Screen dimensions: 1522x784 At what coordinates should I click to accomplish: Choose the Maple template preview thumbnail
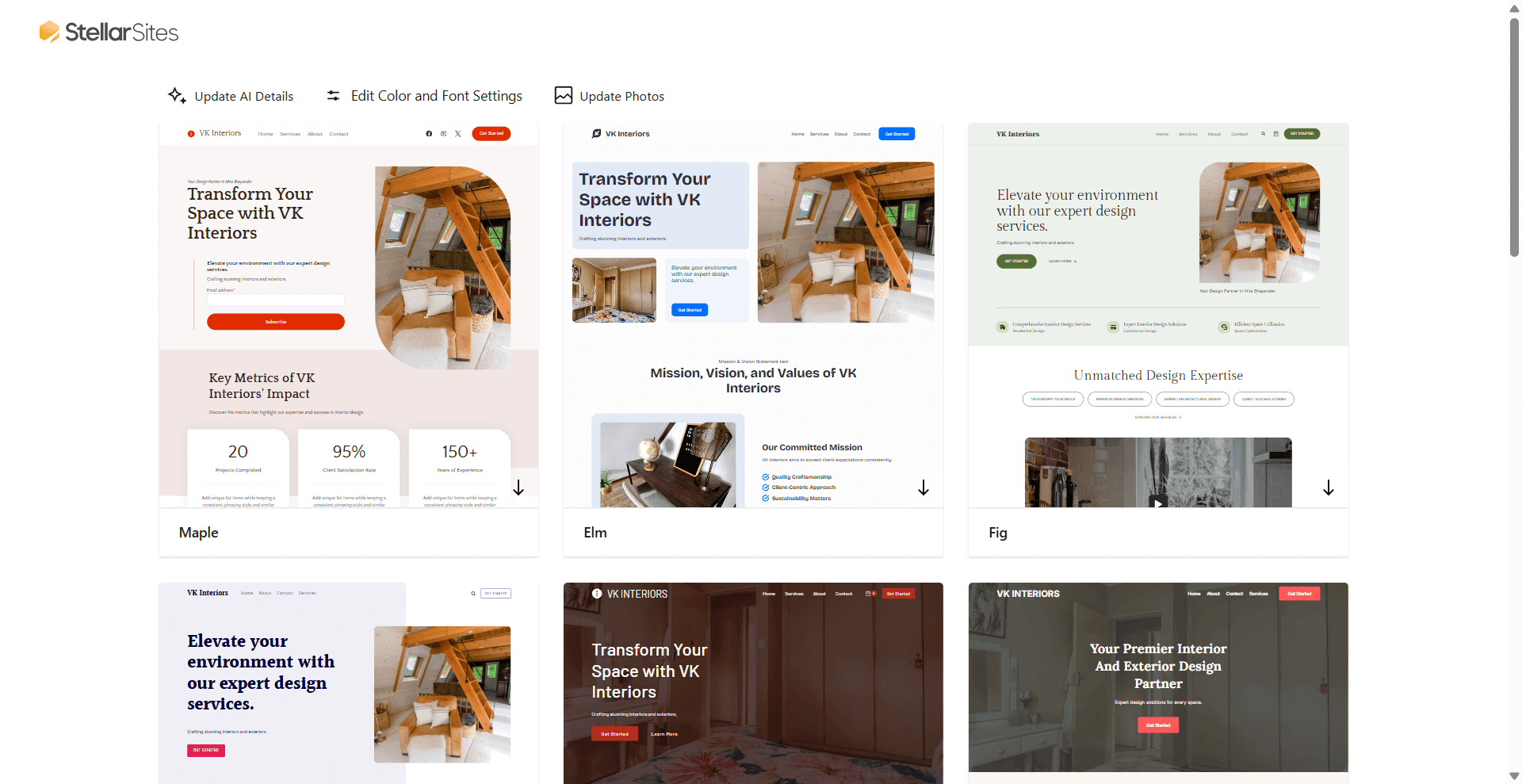[349, 317]
